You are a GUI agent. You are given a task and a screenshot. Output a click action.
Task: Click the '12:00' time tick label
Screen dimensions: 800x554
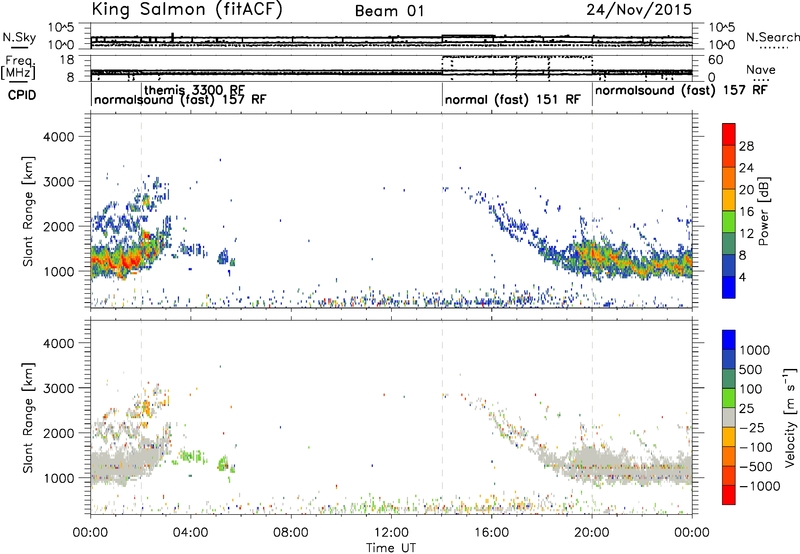pos(391,533)
